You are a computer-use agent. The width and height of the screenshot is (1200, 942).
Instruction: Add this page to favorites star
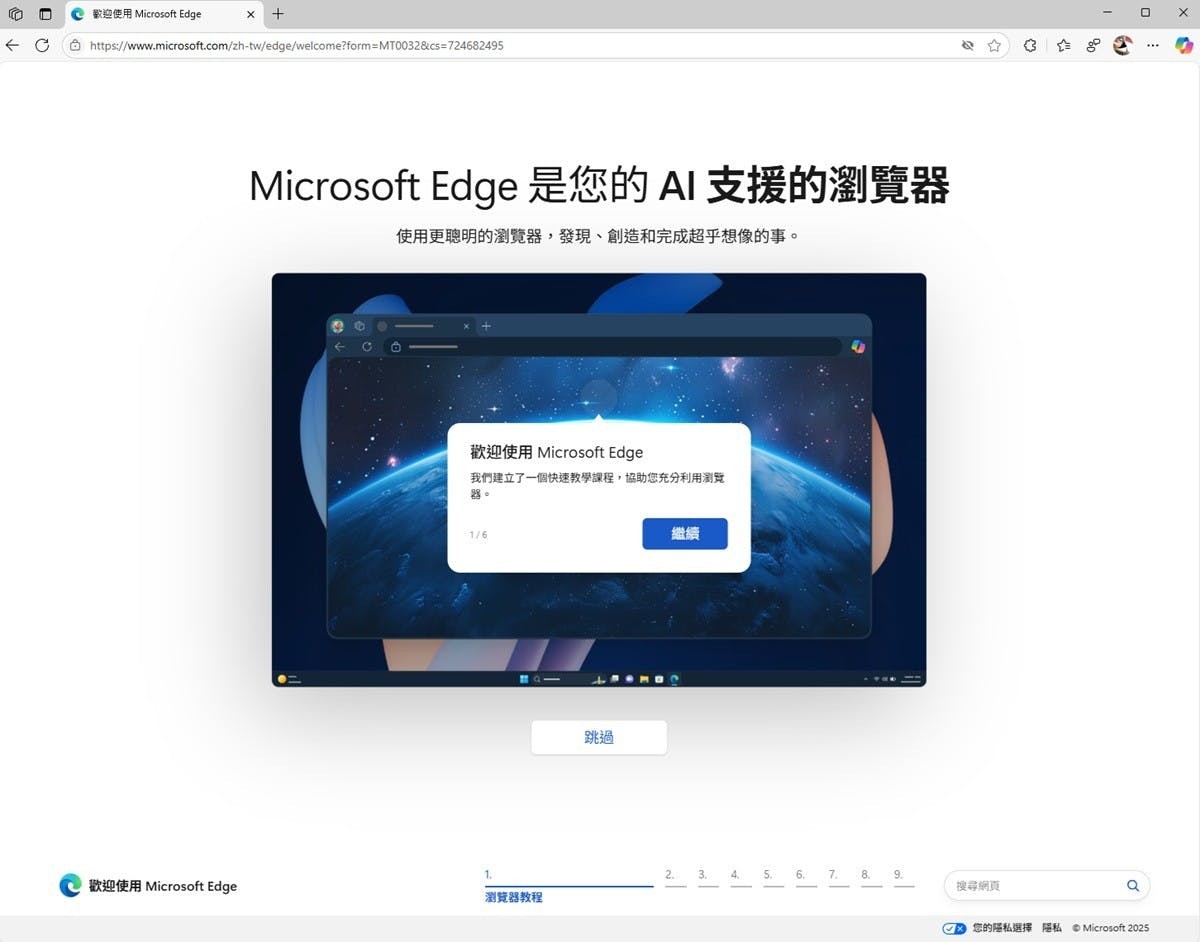[994, 45]
